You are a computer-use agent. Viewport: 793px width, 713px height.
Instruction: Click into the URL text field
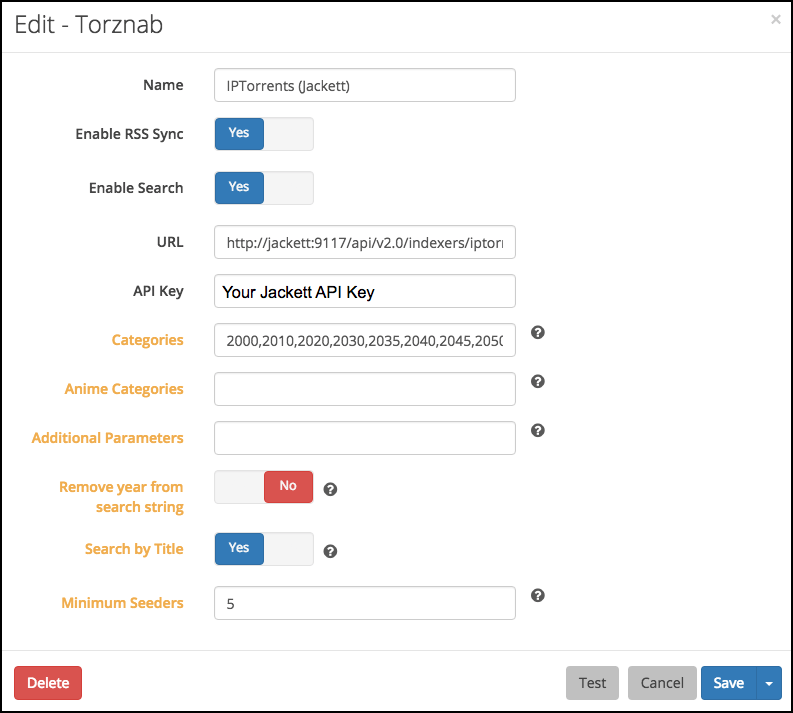[364, 242]
